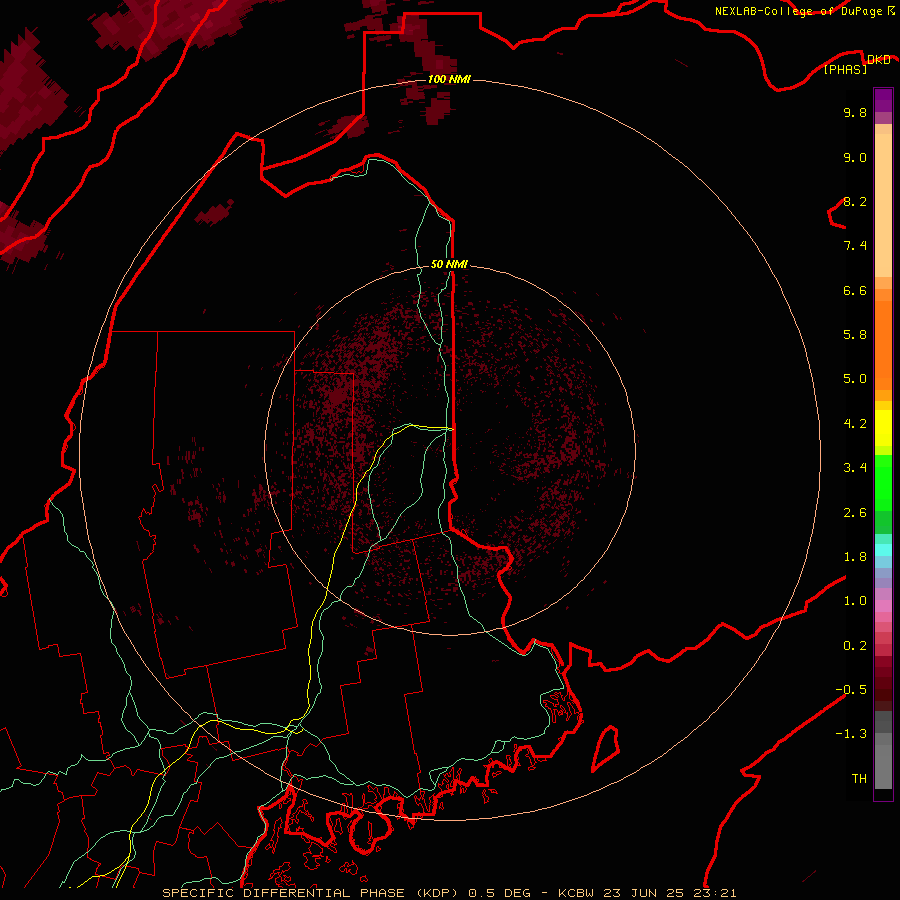
Task: Click the 8.2 scale value
Action: (x=855, y=201)
